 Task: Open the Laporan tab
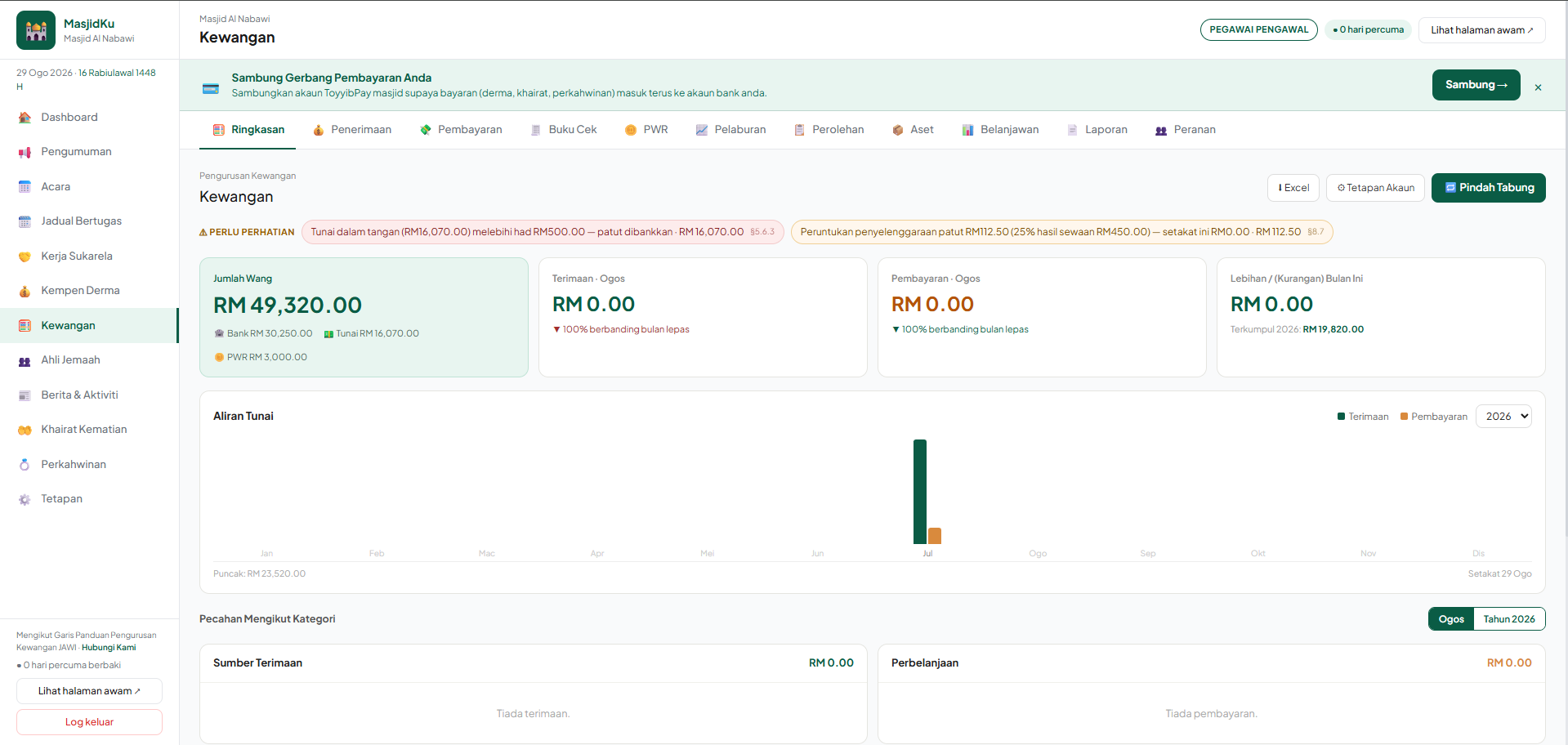pos(1097,130)
